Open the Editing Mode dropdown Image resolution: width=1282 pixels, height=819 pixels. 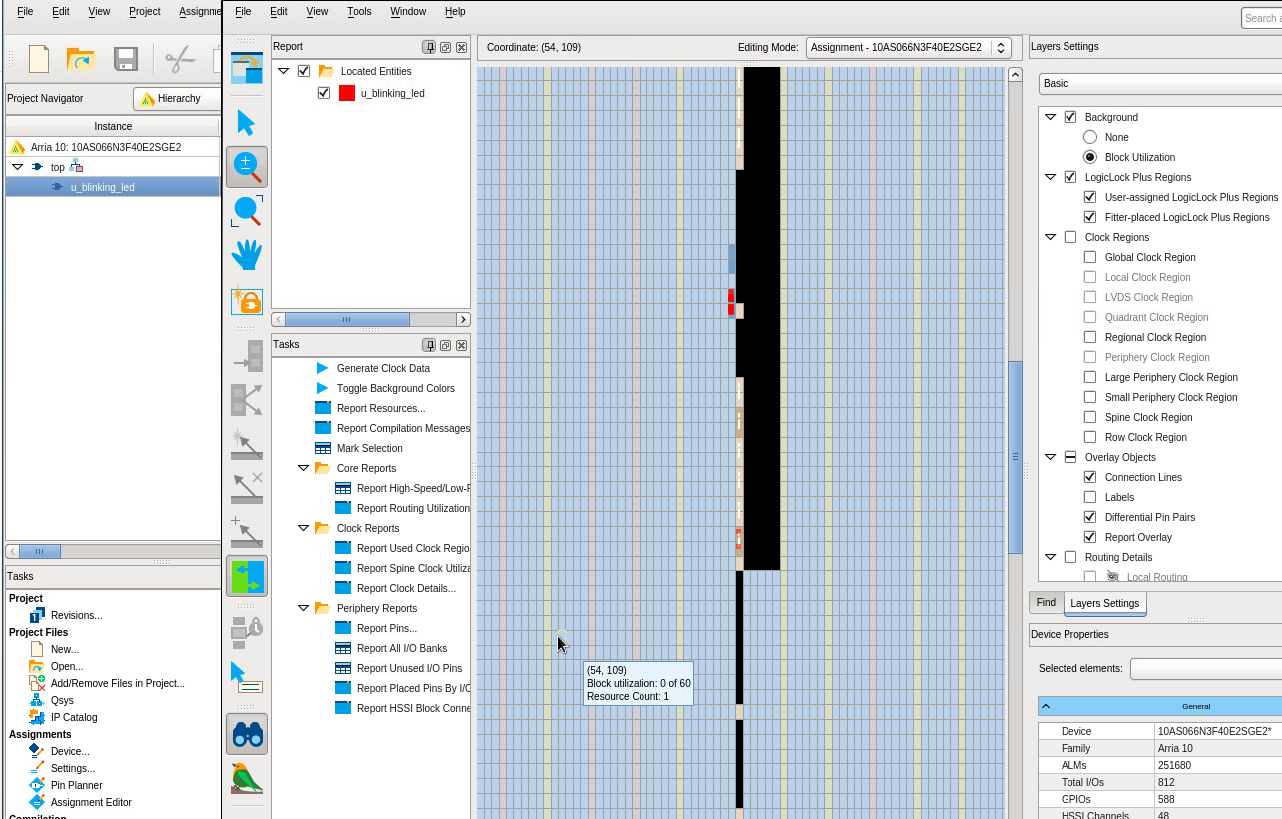coord(908,48)
